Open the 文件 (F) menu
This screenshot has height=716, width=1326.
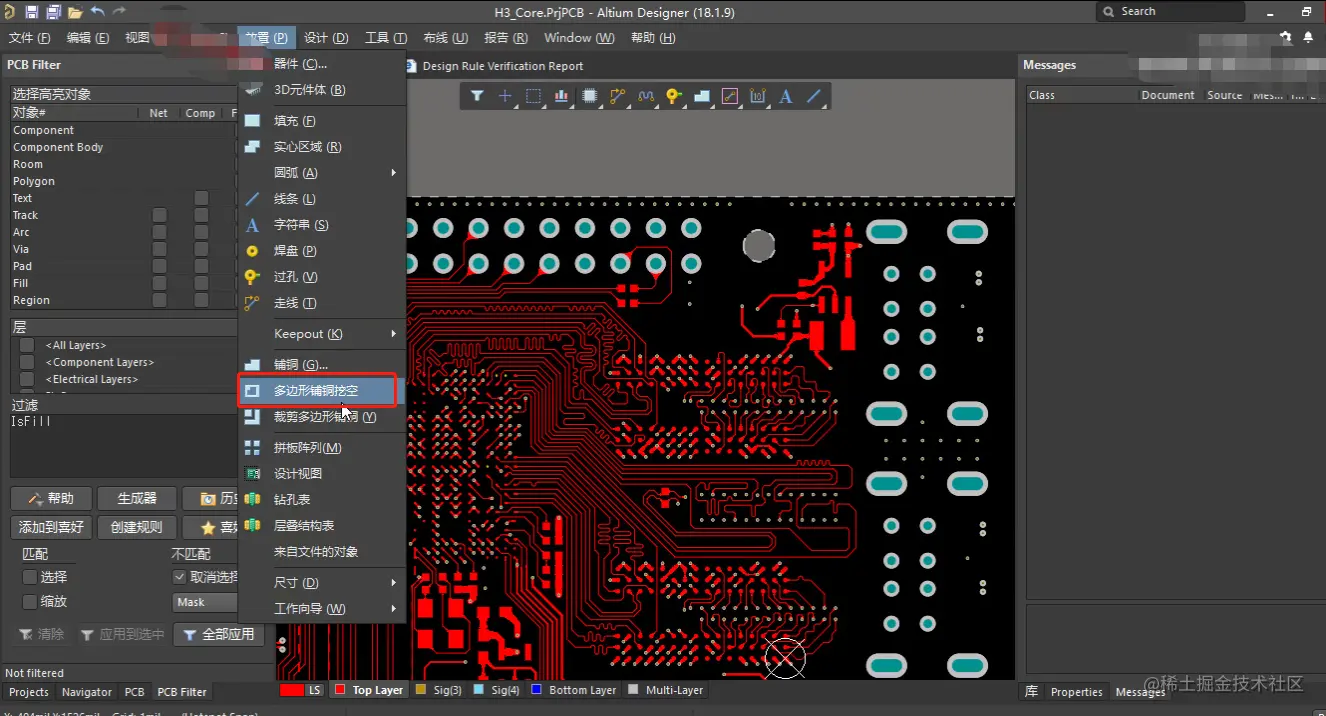coord(29,38)
